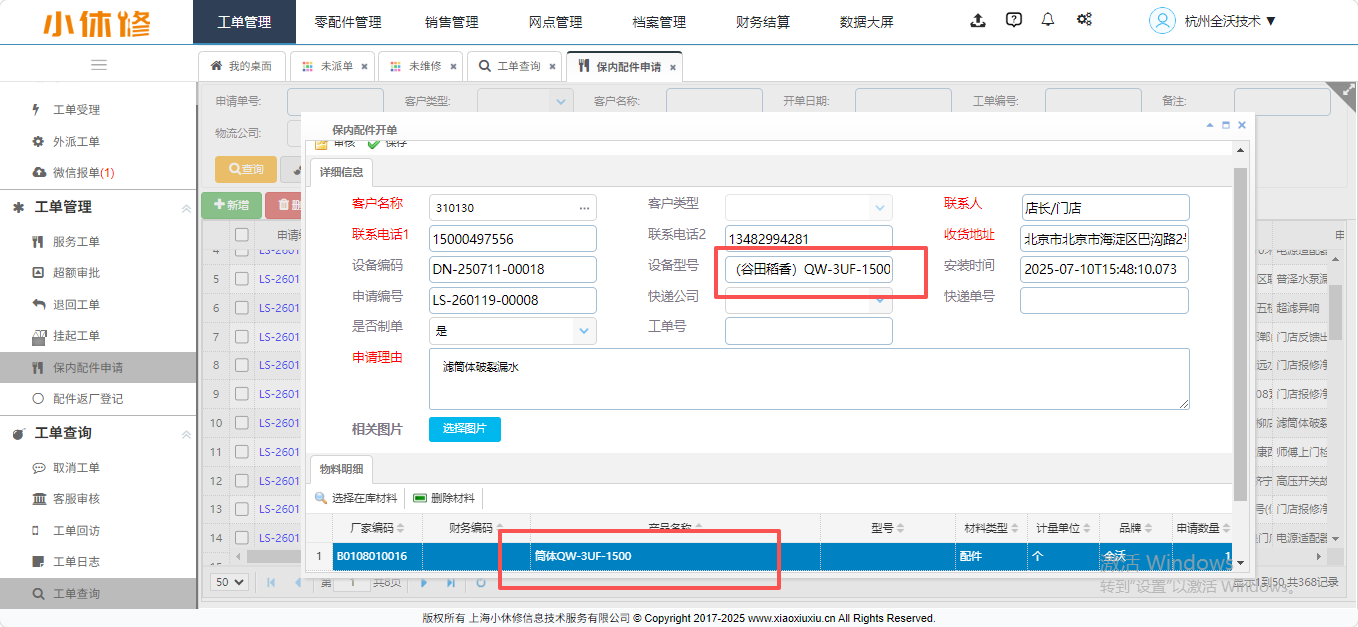Click the notification bell icon

coord(1048,20)
